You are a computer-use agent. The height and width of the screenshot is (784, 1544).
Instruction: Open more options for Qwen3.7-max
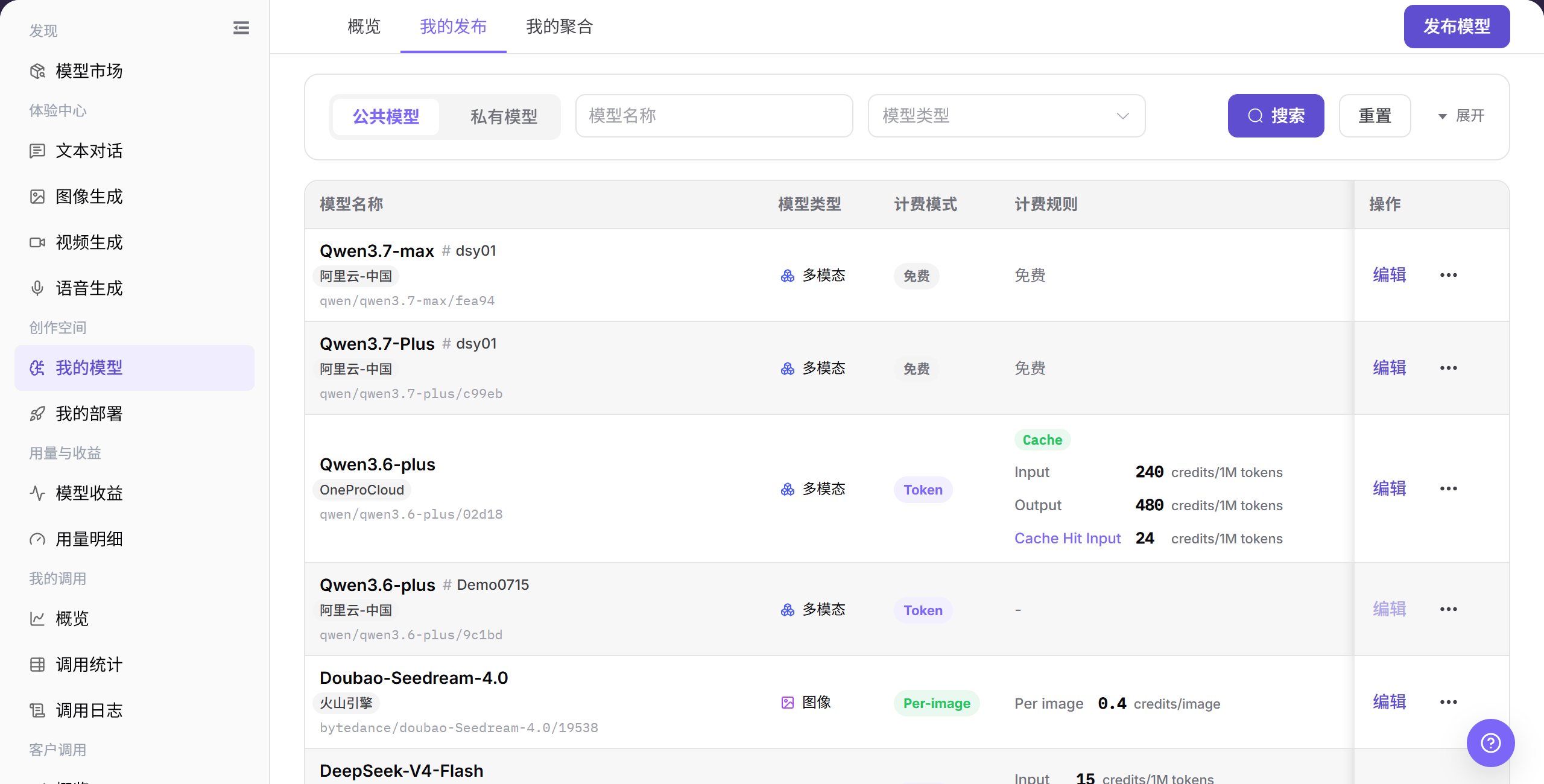pos(1449,275)
